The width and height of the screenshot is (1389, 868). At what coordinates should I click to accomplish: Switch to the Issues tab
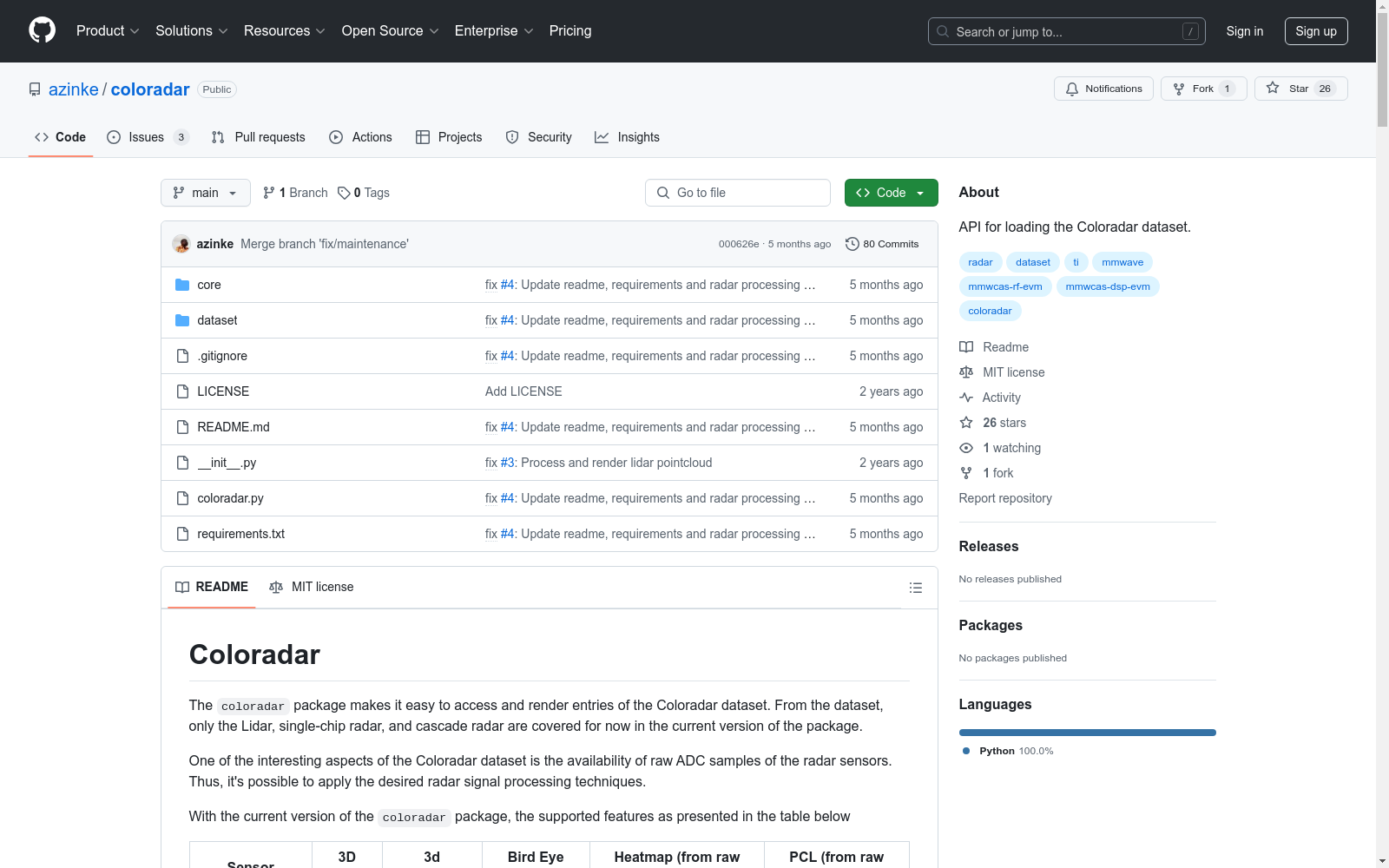(147, 137)
